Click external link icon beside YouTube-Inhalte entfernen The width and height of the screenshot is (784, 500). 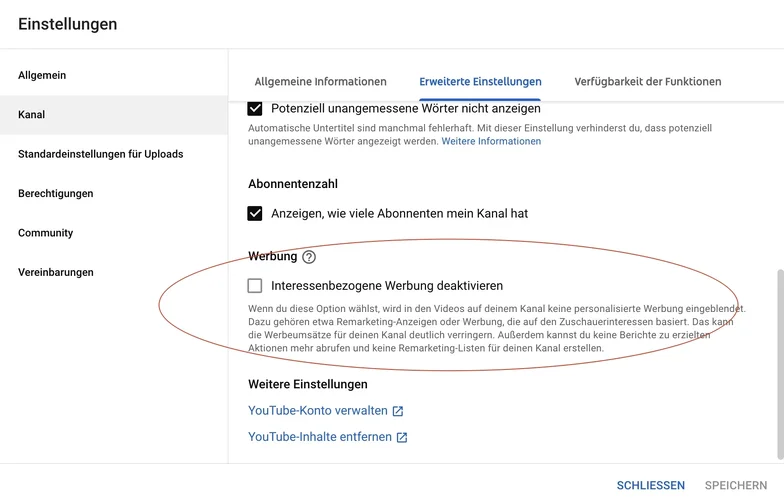[402, 437]
